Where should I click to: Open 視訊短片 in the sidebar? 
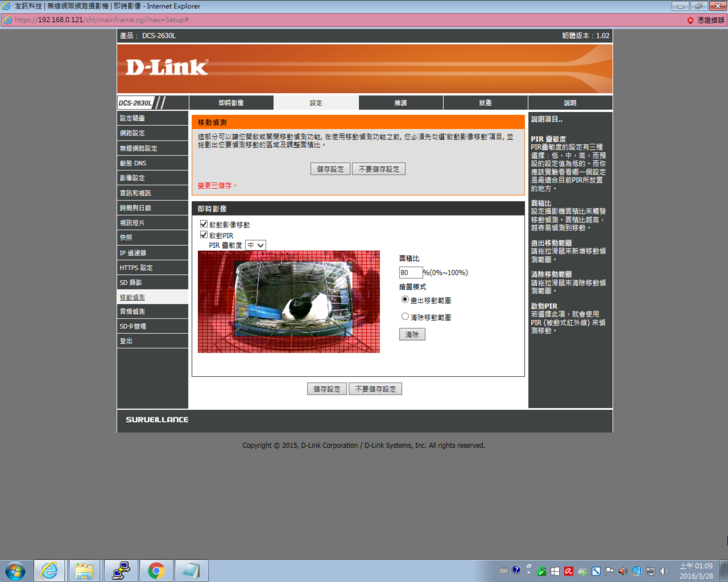152,222
